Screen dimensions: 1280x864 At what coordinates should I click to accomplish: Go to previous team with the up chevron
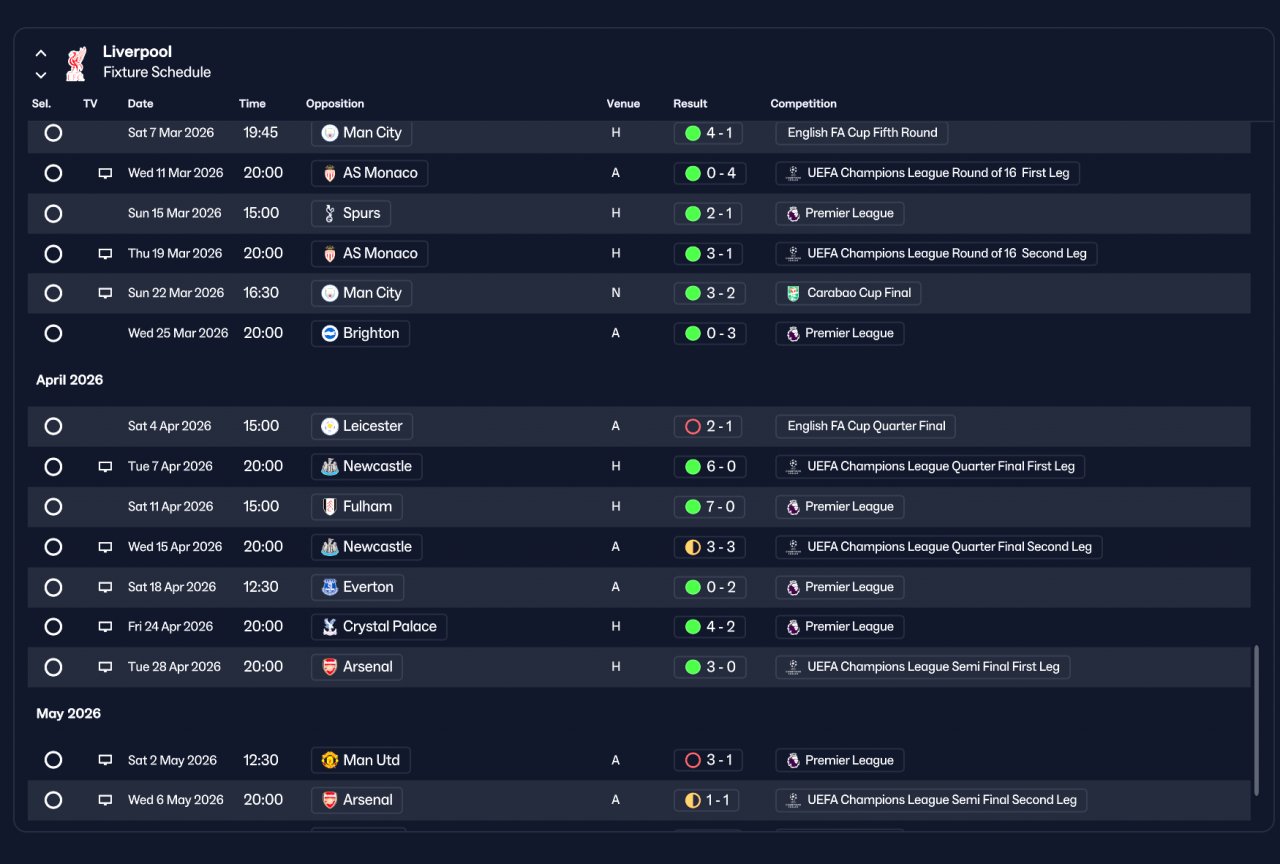[41, 53]
